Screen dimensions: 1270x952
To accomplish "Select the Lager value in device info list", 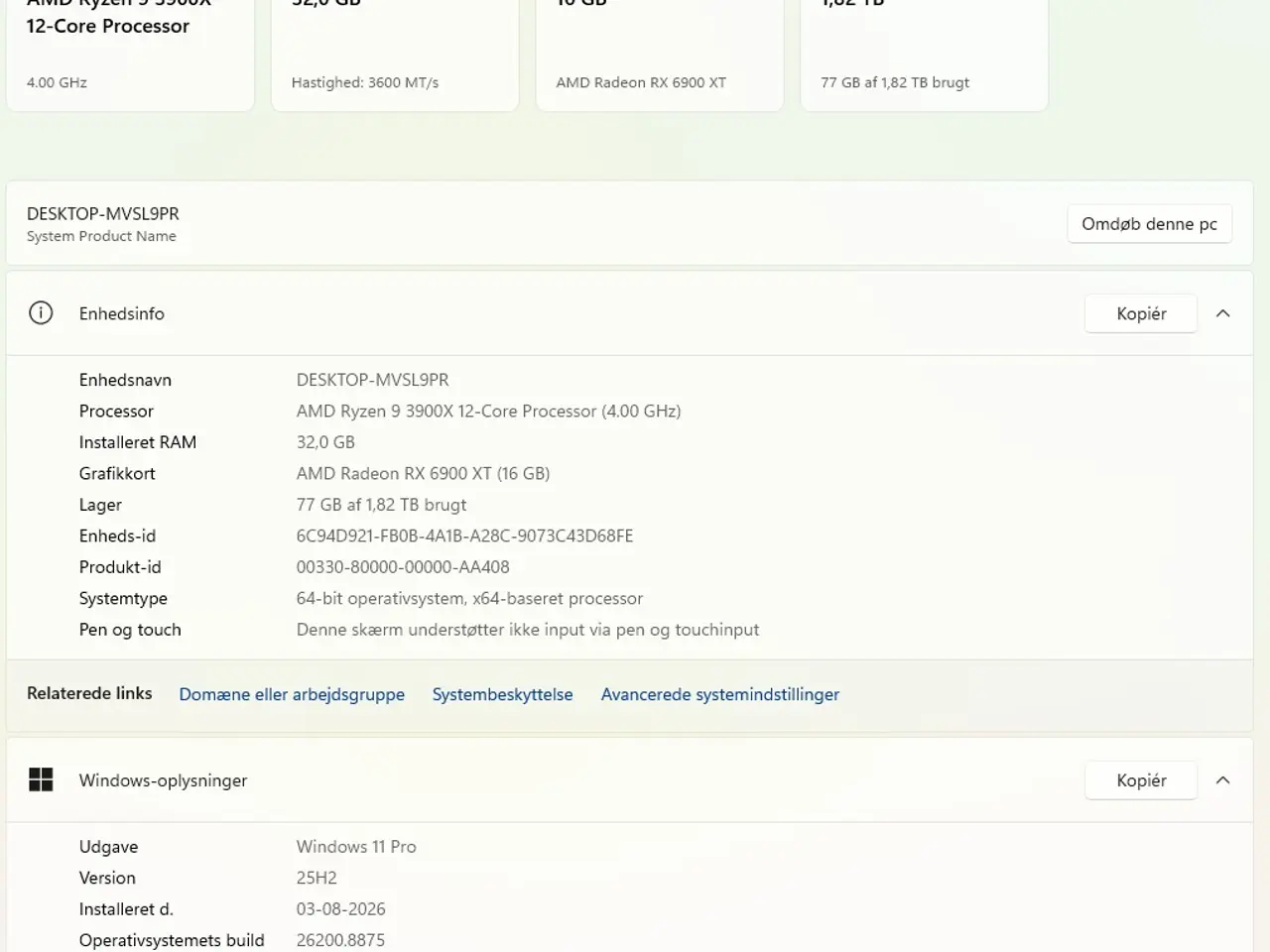I will [381, 505].
